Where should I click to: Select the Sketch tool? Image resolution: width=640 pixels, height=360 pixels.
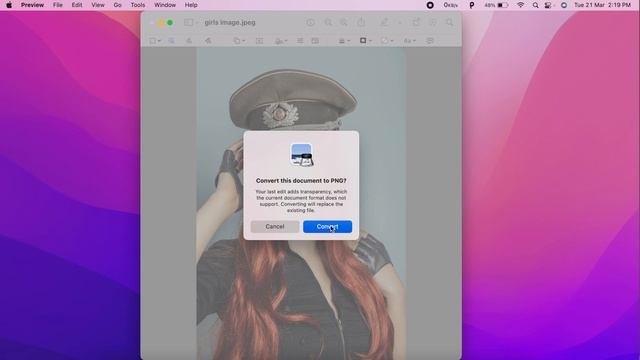[x=189, y=41]
